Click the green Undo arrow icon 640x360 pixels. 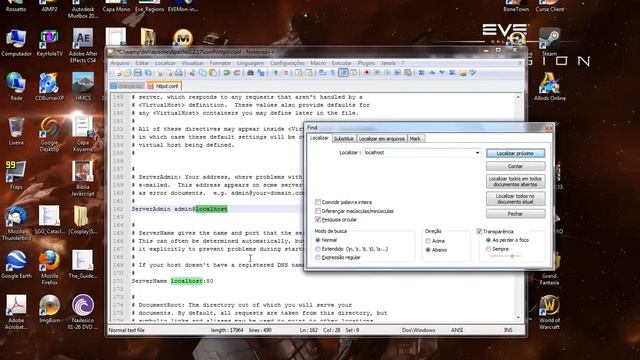(226, 73)
